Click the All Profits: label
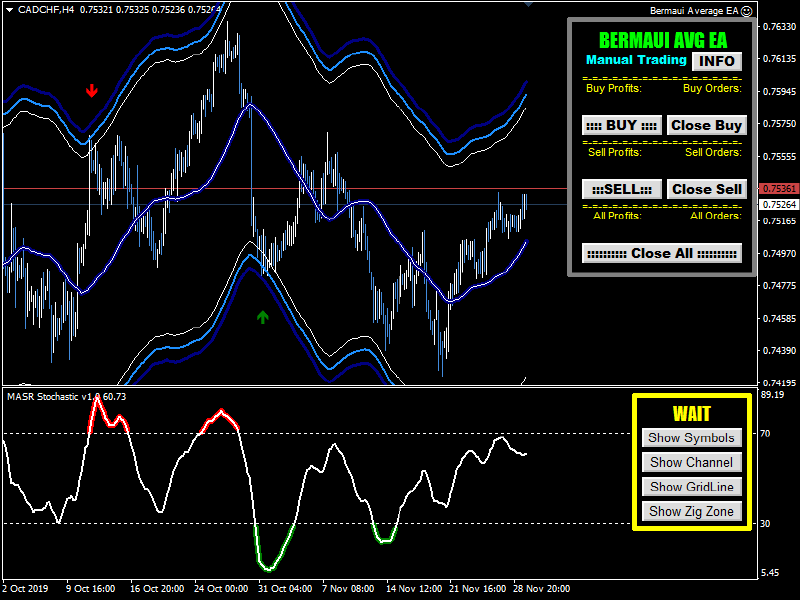 (x=617, y=216)
